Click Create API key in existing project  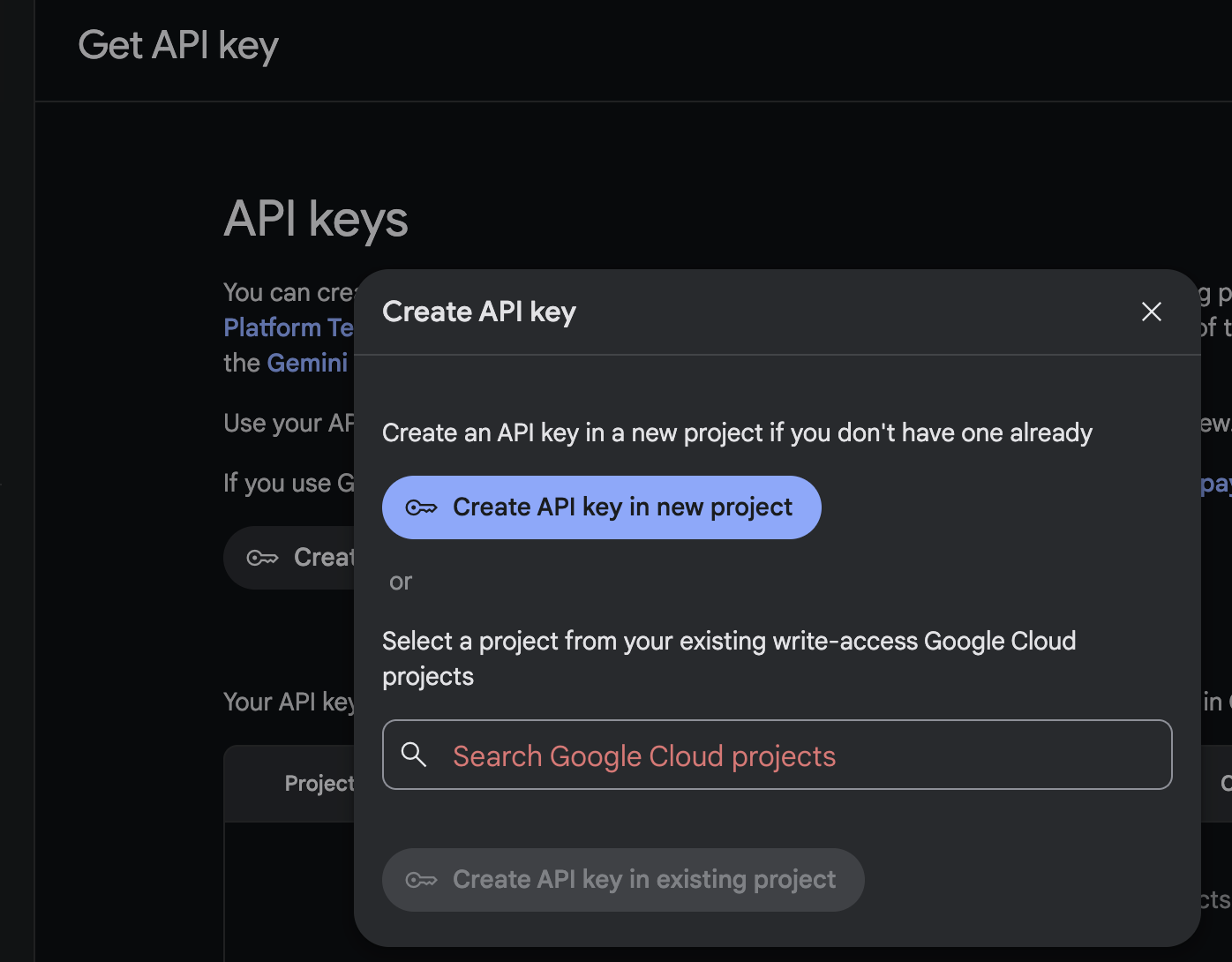[623, 880]
